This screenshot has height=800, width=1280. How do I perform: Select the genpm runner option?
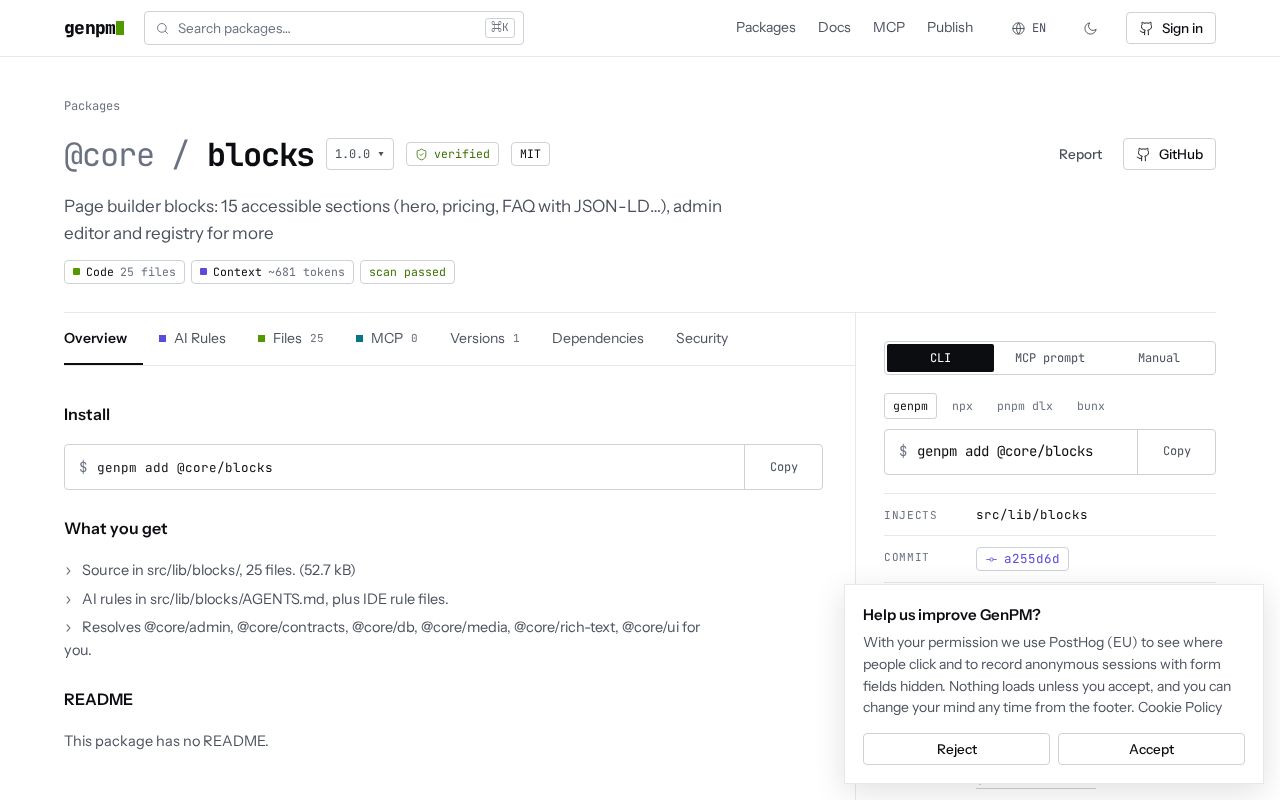pos(910,406)
